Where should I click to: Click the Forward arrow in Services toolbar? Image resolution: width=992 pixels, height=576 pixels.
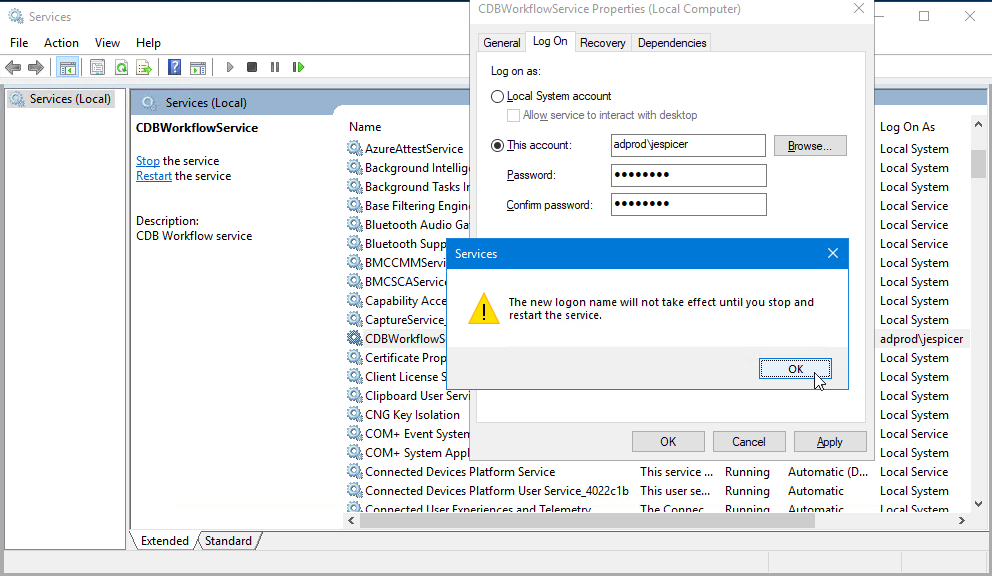[x=36, y=67]
